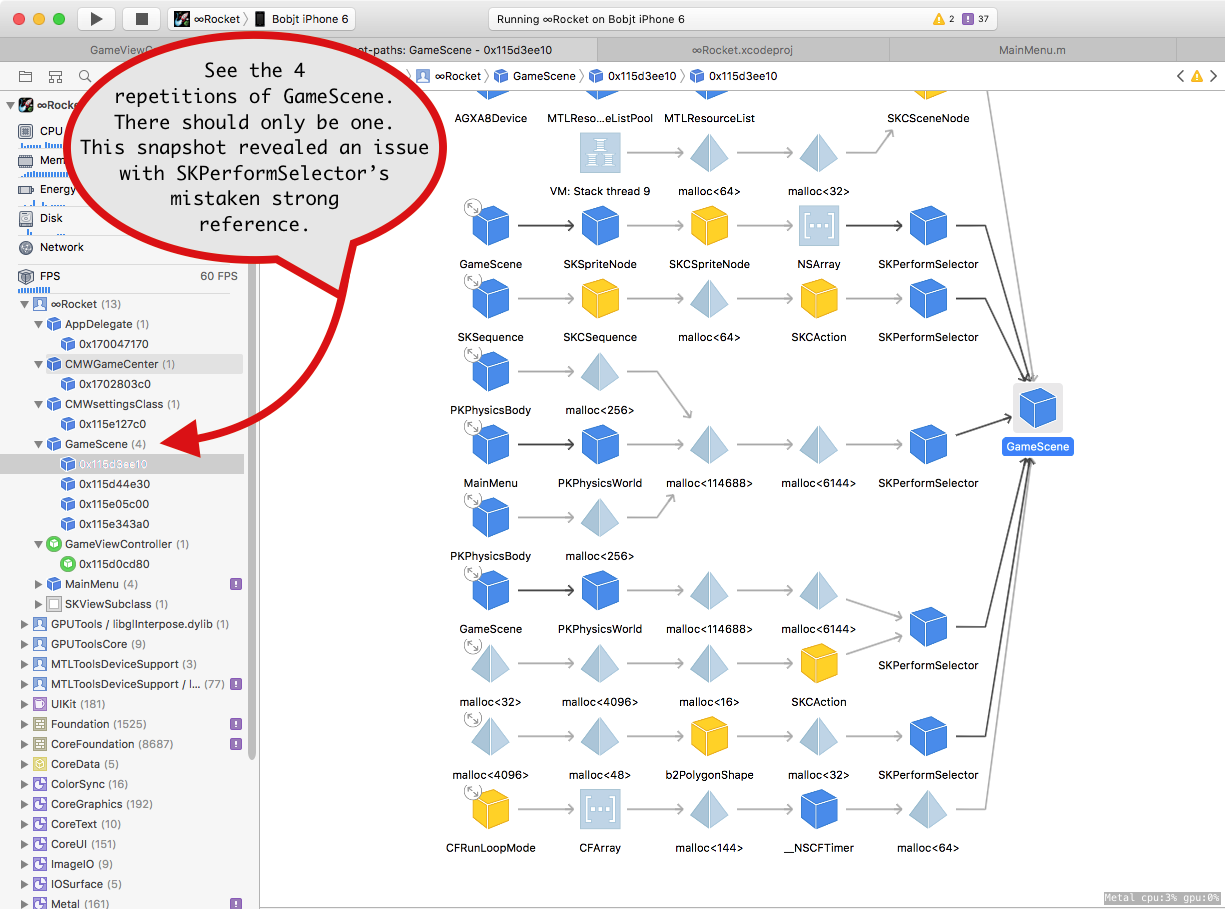Collapse the CMWsettingsClass row
Viewport: 1225px width, 909px height.
tap(39, 404)
